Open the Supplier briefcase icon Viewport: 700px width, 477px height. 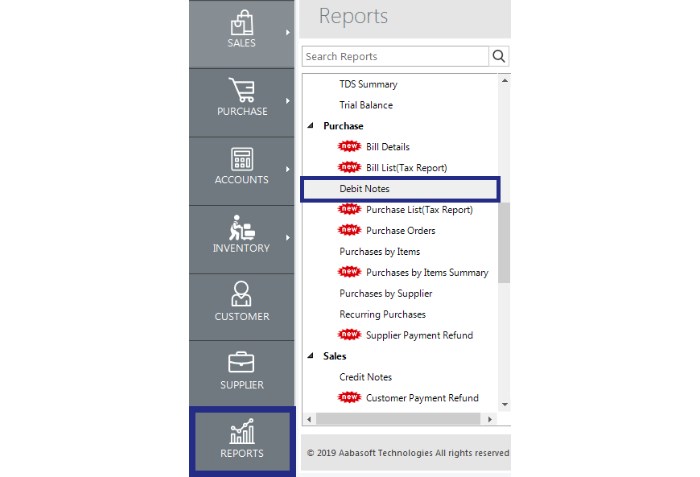241,362
